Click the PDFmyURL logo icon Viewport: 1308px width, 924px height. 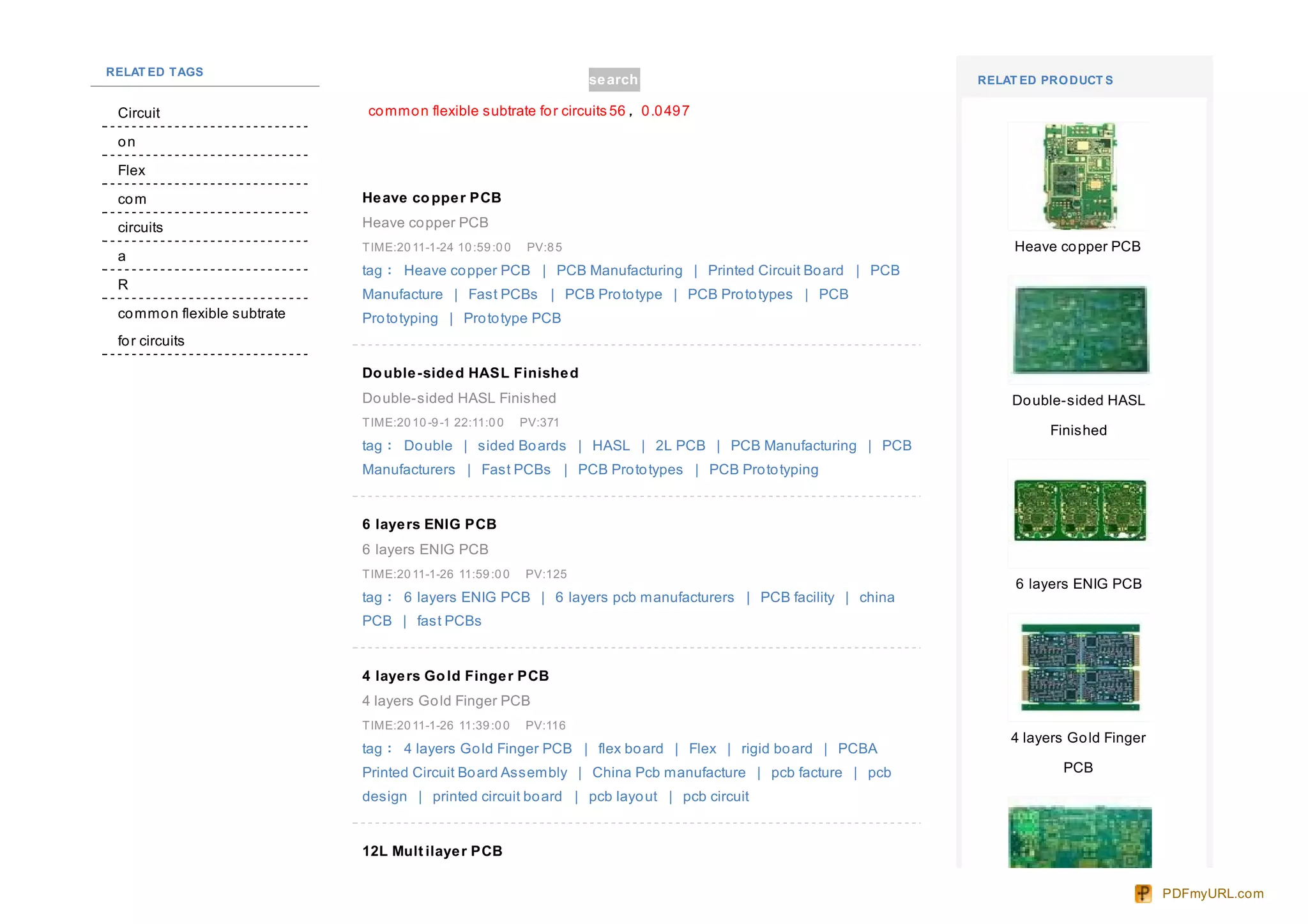(x=1143, y=893)
